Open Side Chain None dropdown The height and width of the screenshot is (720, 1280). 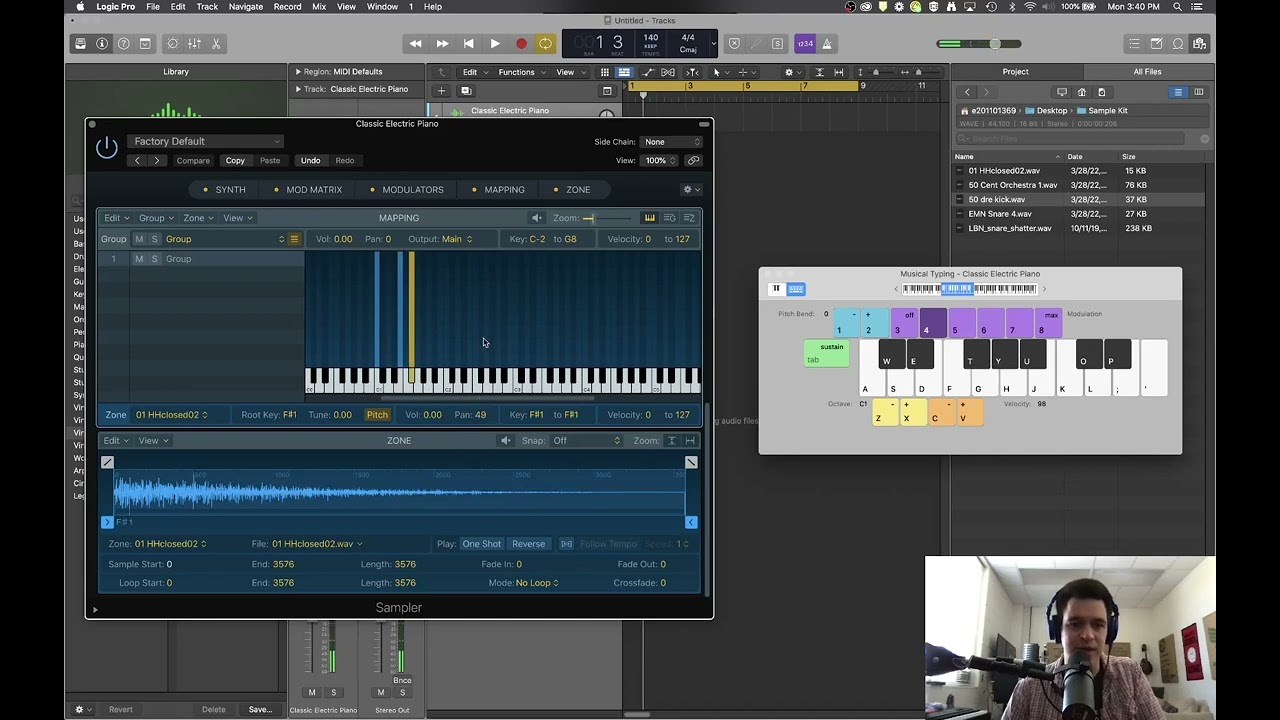[672, 141]
